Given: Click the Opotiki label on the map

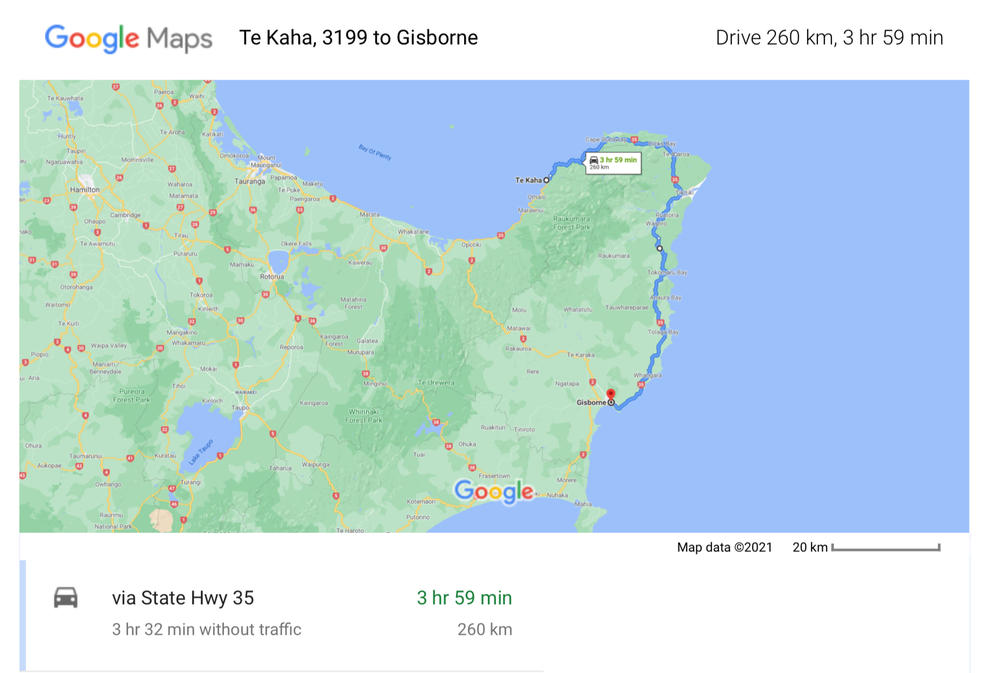Looking at the screenshot, I should [x=471, y=244].
